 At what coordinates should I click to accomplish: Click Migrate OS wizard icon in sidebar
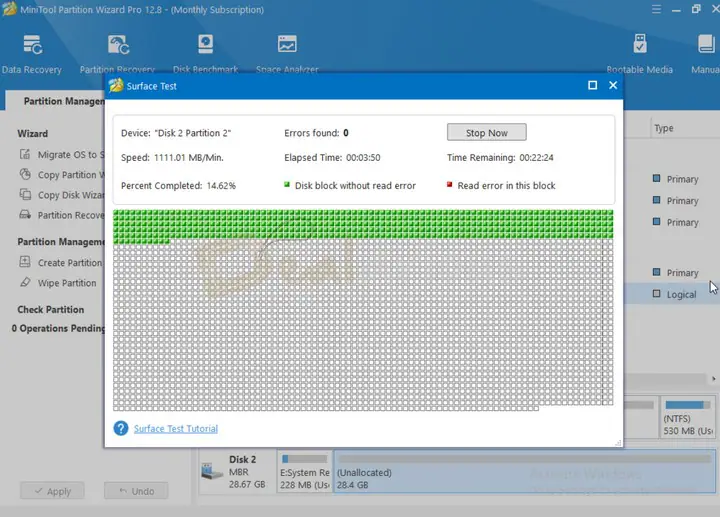click(25, 154)
